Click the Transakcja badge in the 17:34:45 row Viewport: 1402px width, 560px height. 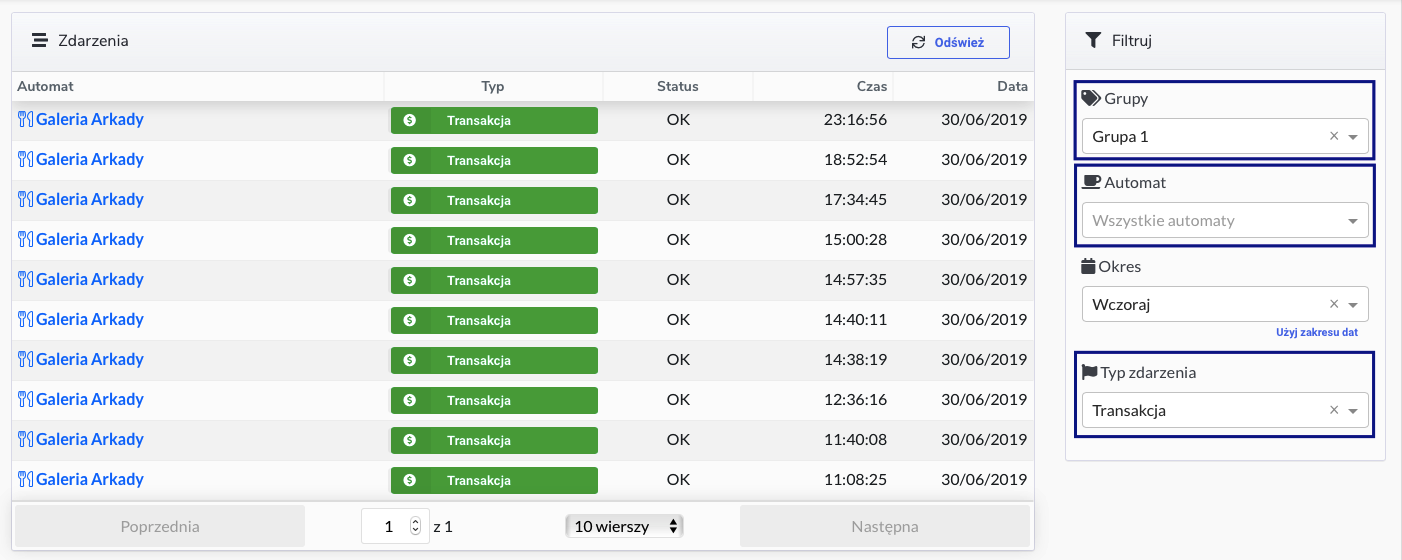494,200
